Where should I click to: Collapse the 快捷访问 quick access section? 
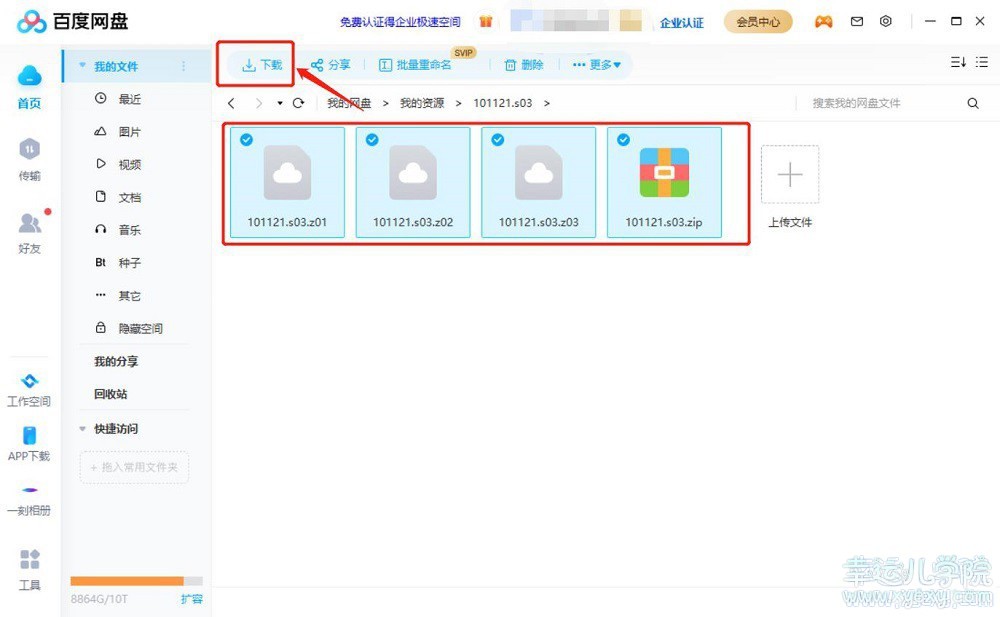pos(82,429)
